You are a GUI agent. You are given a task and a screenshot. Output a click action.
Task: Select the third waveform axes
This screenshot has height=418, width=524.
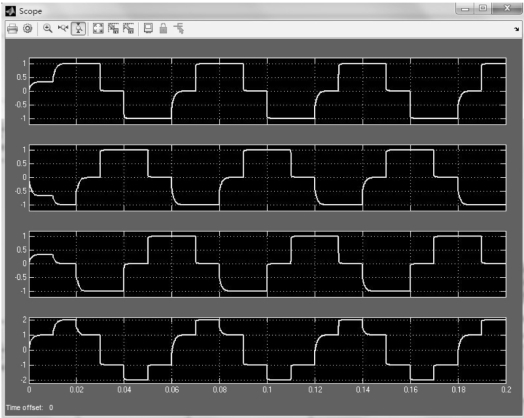click(x=268, y=264)
